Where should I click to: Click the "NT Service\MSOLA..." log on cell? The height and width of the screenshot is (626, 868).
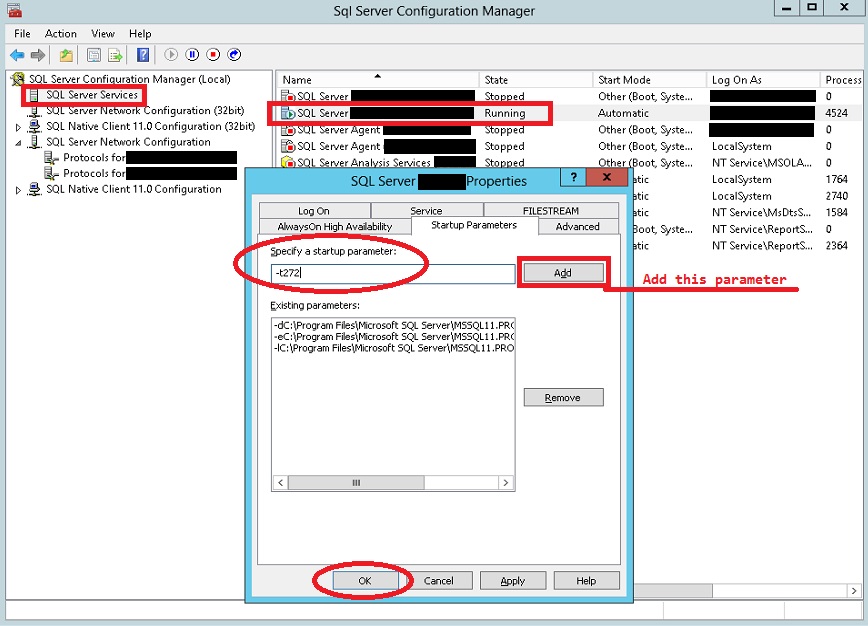point(762,163)
